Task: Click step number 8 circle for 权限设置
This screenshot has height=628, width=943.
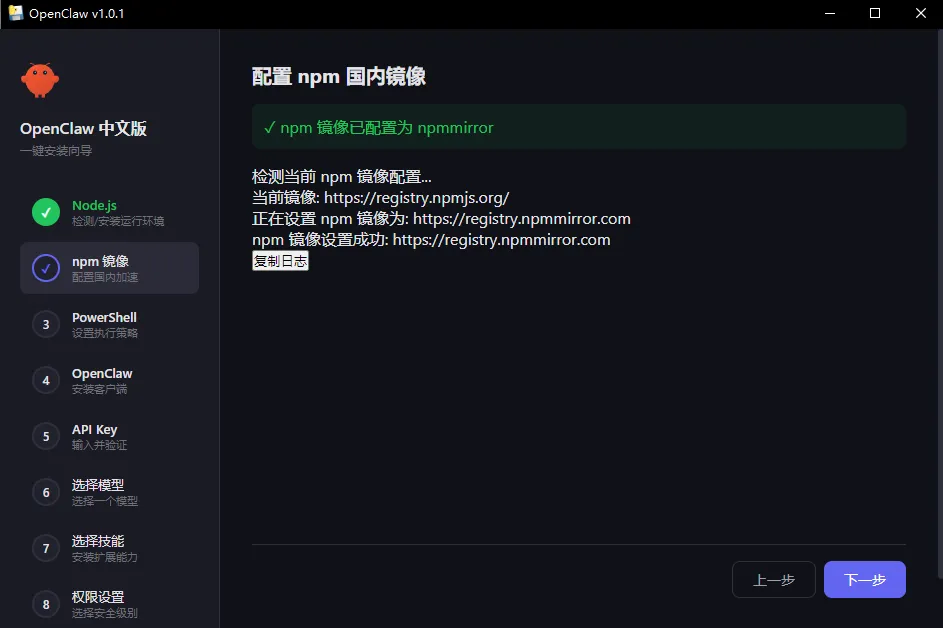Action: (46, 604)
